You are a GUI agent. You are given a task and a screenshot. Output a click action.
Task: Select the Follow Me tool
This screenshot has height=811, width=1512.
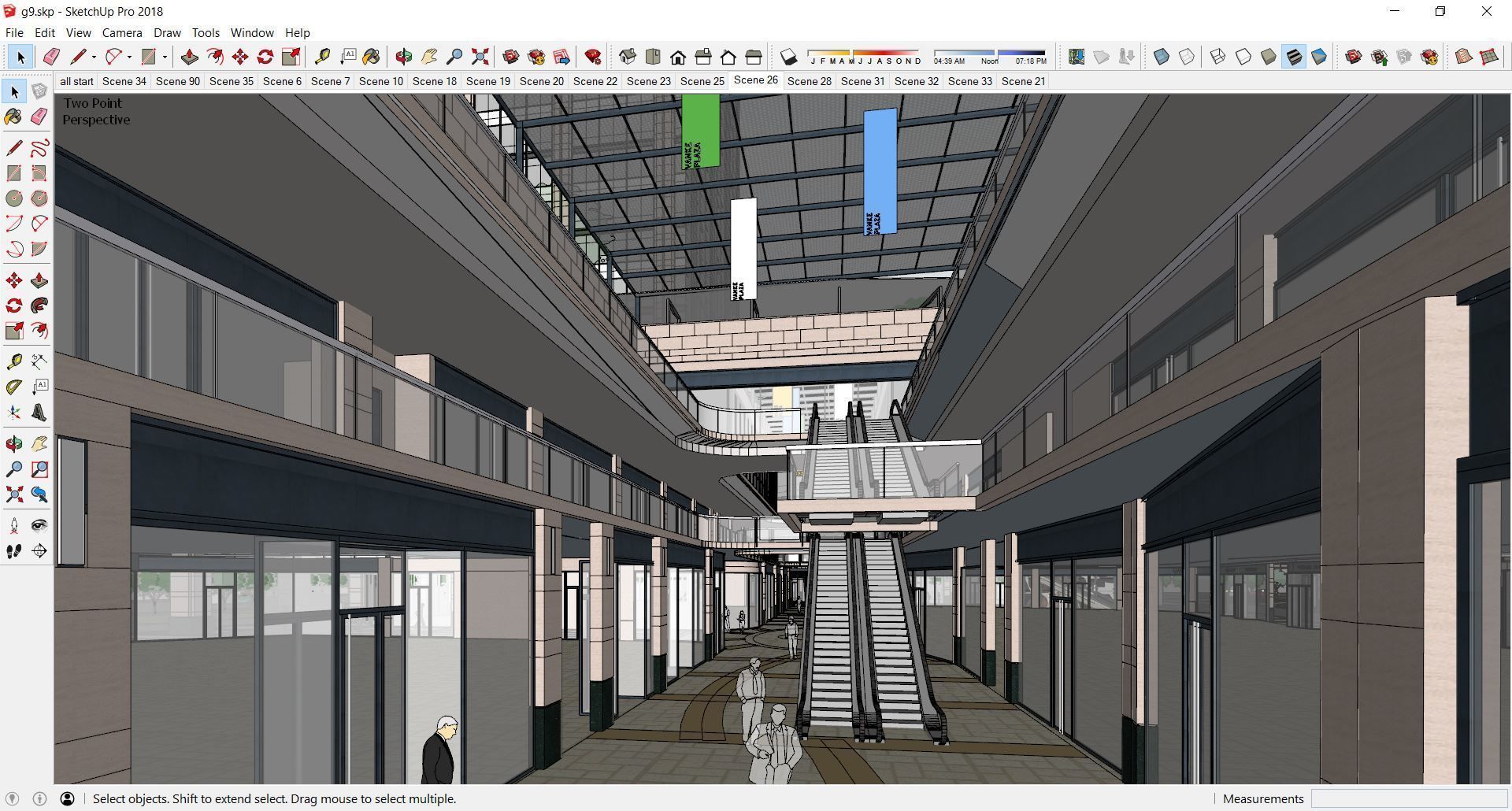[x=39, y=306]
